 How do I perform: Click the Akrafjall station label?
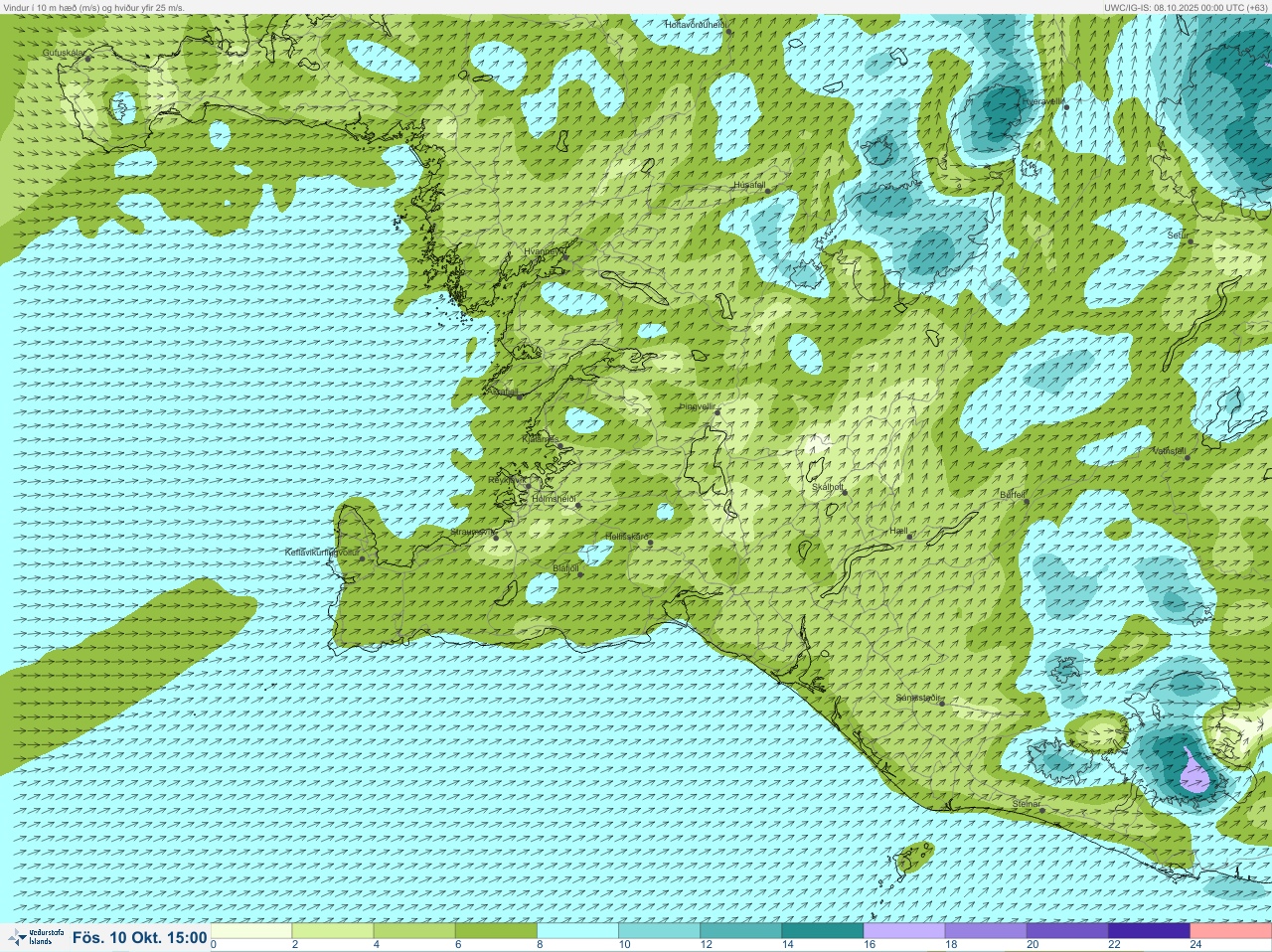pos(503,392)
